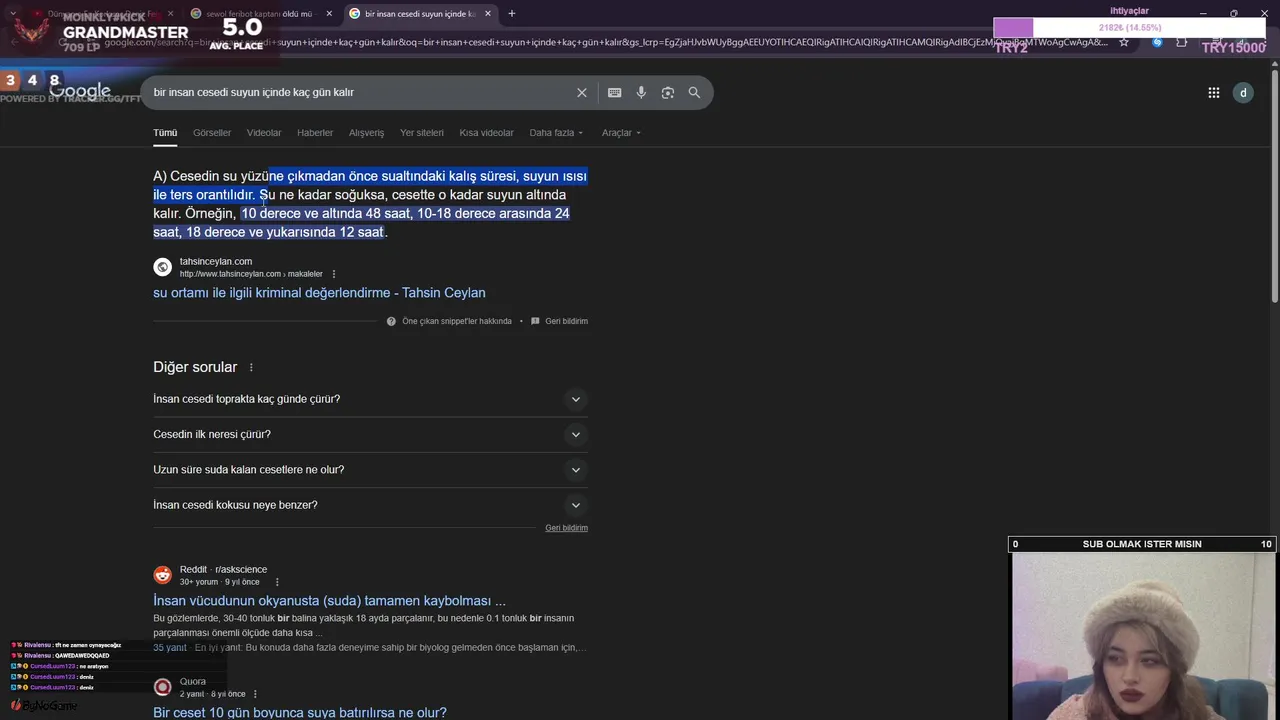This screenshot has height=720, width=1280.
Task: Start voice search with the microphone icon
Action: (x=641, y=92)
